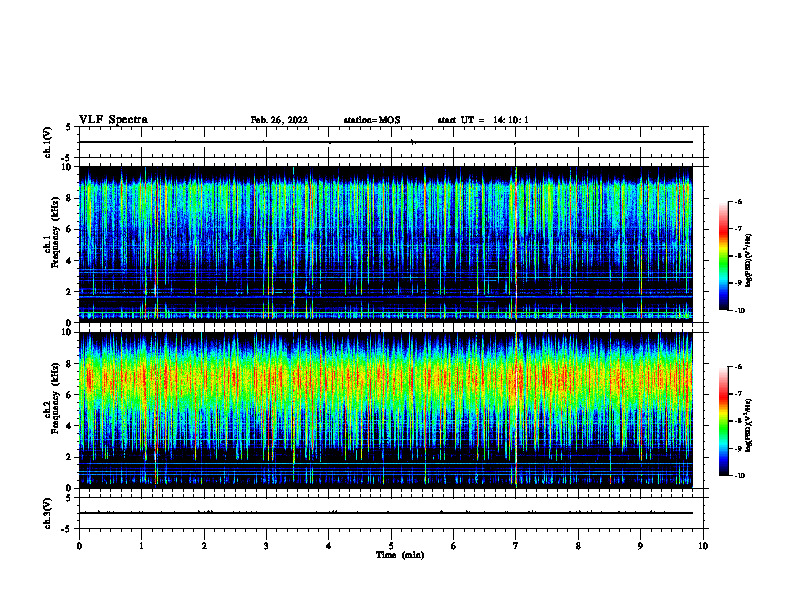The width and height of the screenshot is (792, 612).
Task: Click the time axis tick label "3"
Action: tap(266, 546)
